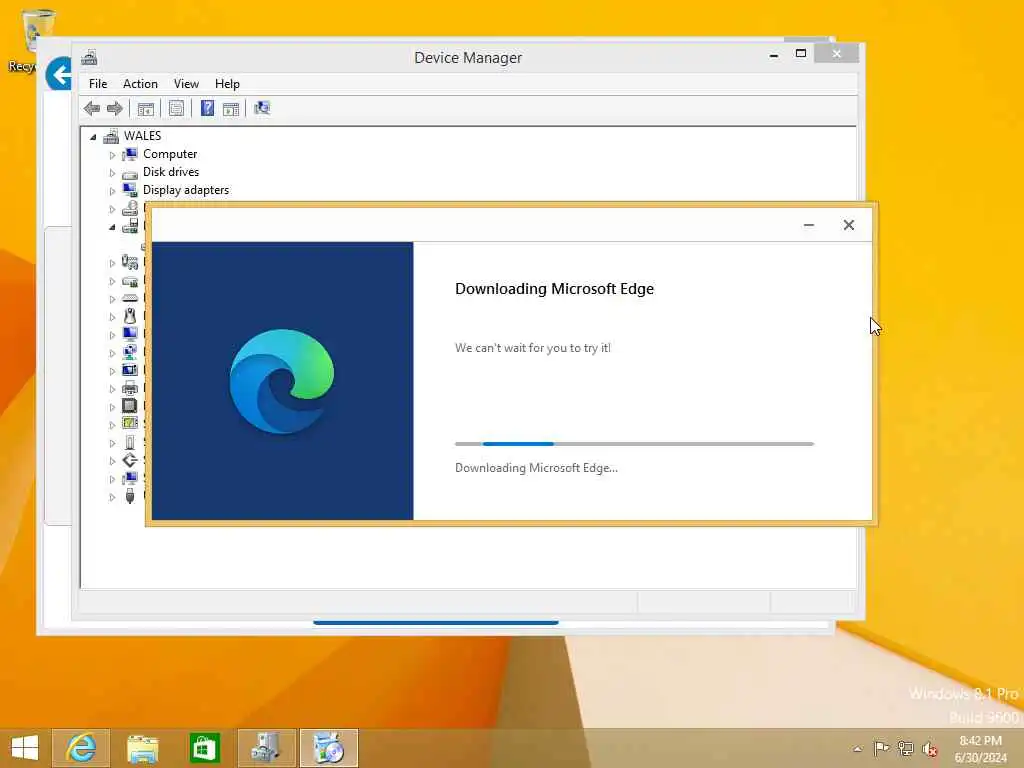Click the muted volume tray icon
This screenshot has height=768, width=1024.
(x=929, y=748)
